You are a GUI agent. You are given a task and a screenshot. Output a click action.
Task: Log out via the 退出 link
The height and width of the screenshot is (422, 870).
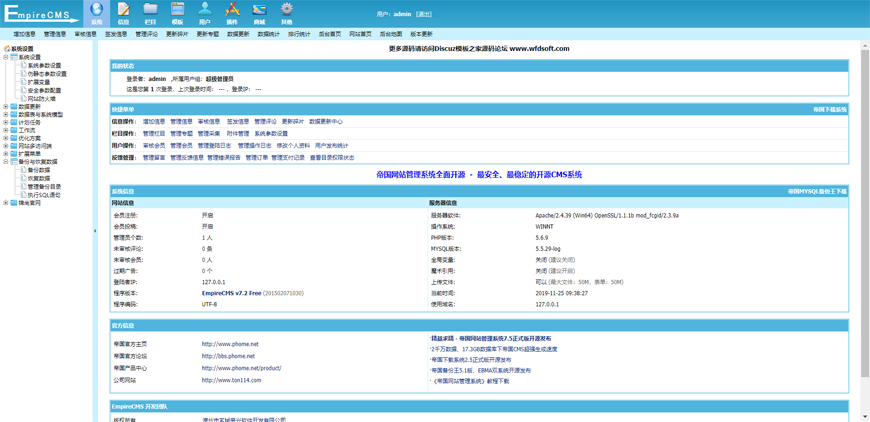click(423, 14)
